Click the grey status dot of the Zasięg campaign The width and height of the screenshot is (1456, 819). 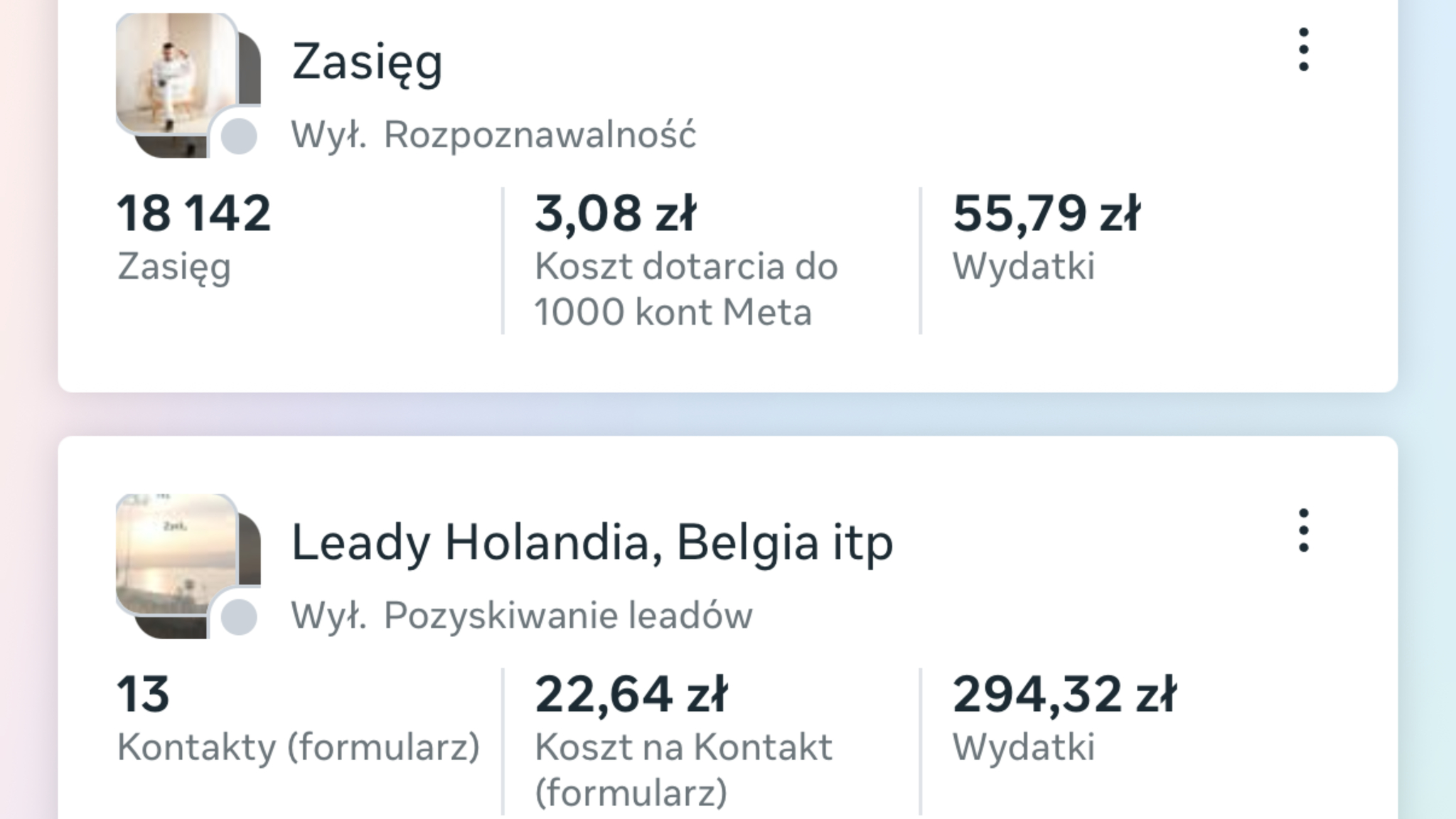point(239,136)
